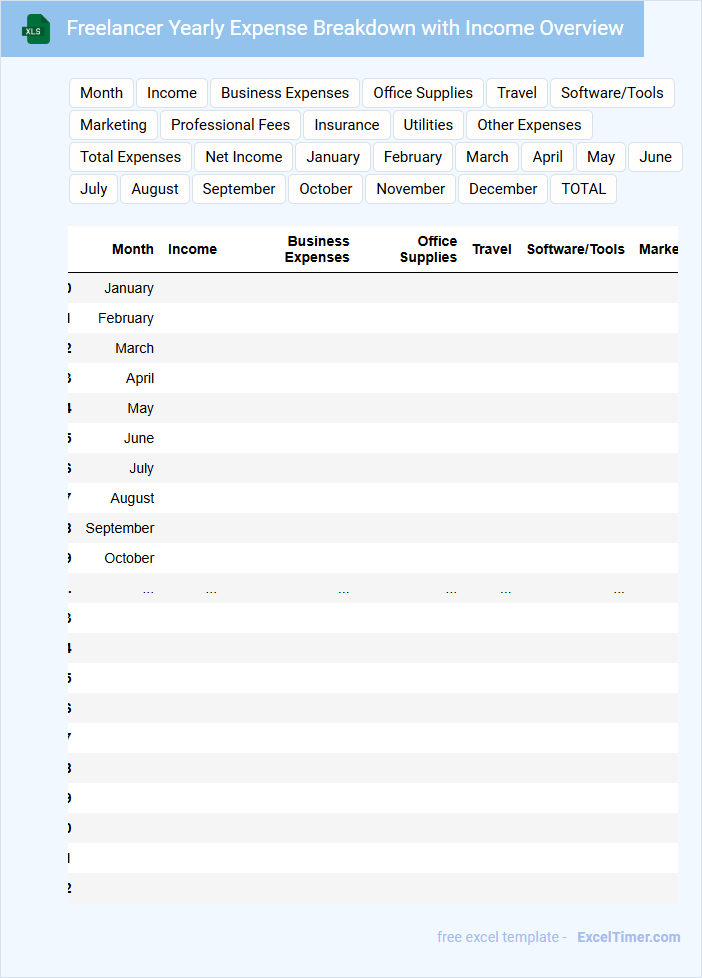The image size is (702, 978).
Task: Select the February tag button
Action: point(413,157)
